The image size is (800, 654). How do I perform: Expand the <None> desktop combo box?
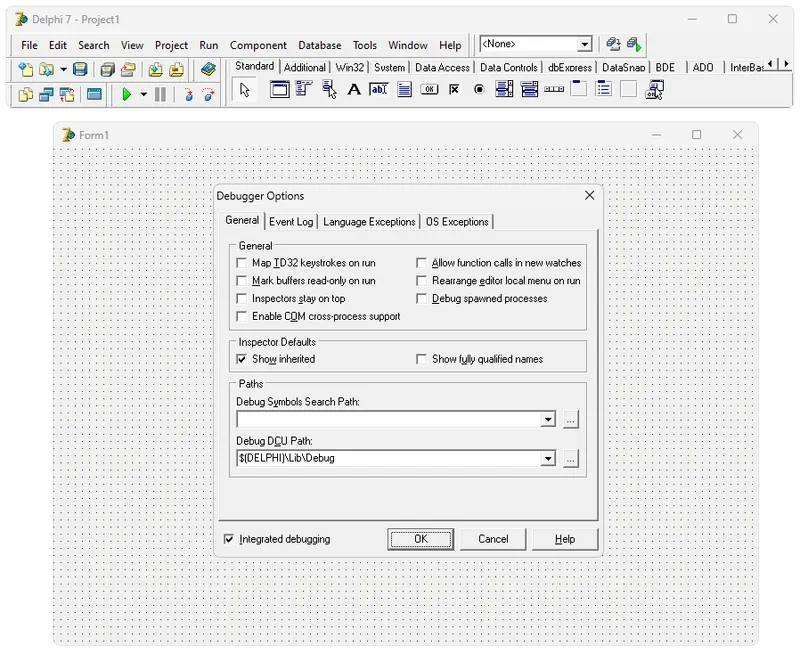pos(585,44)
